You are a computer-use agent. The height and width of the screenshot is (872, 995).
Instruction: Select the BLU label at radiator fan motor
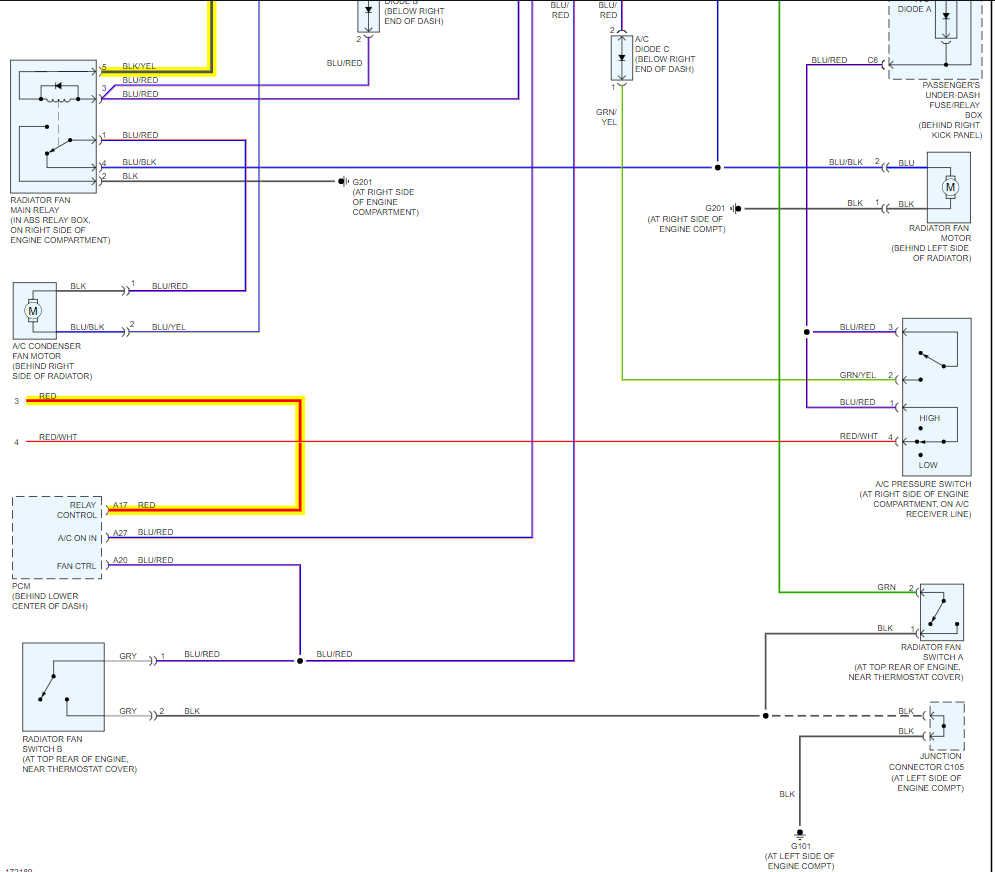[x=906, y=163]
